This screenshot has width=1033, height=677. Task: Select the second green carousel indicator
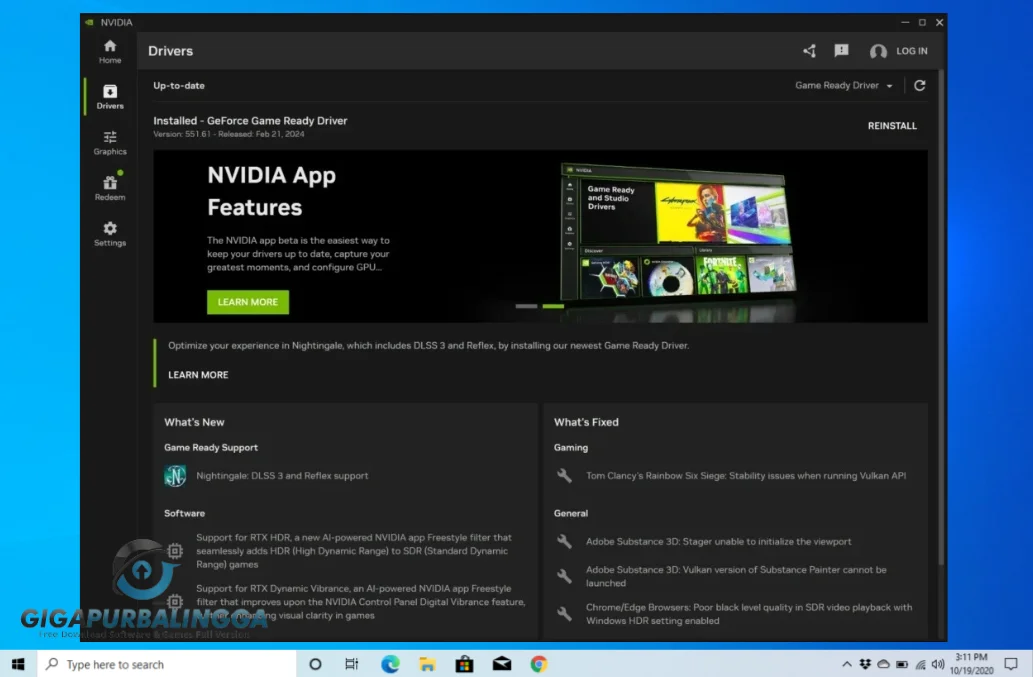[x=553, y=306]
